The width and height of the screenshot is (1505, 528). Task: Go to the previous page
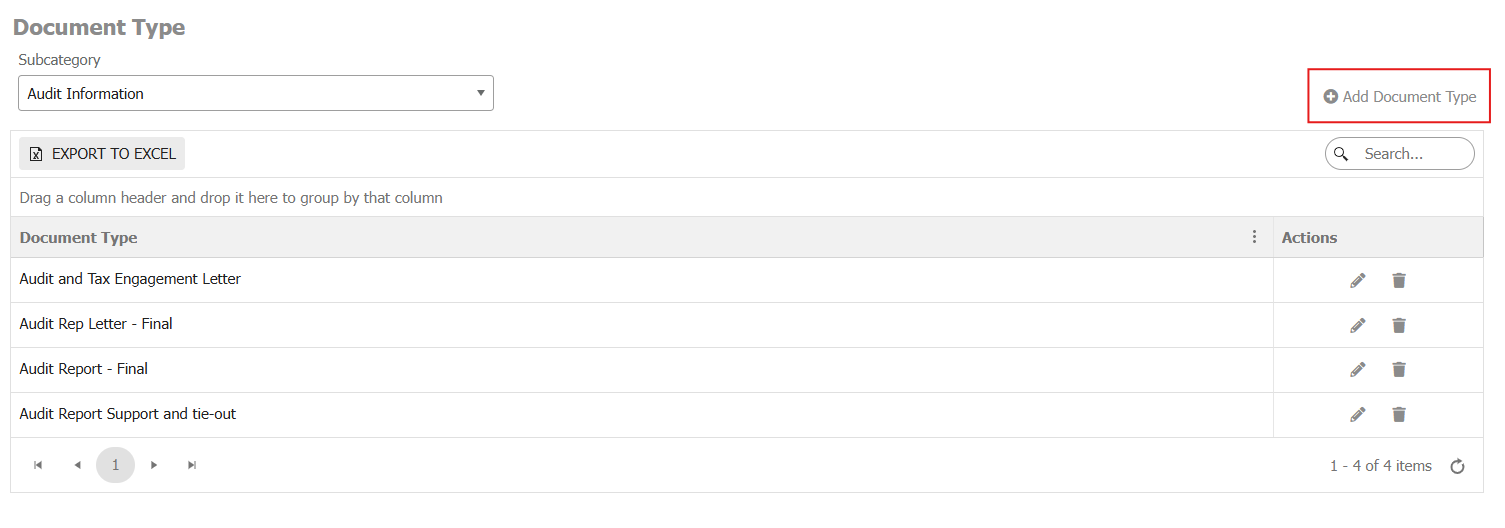(x=77, y=465)
